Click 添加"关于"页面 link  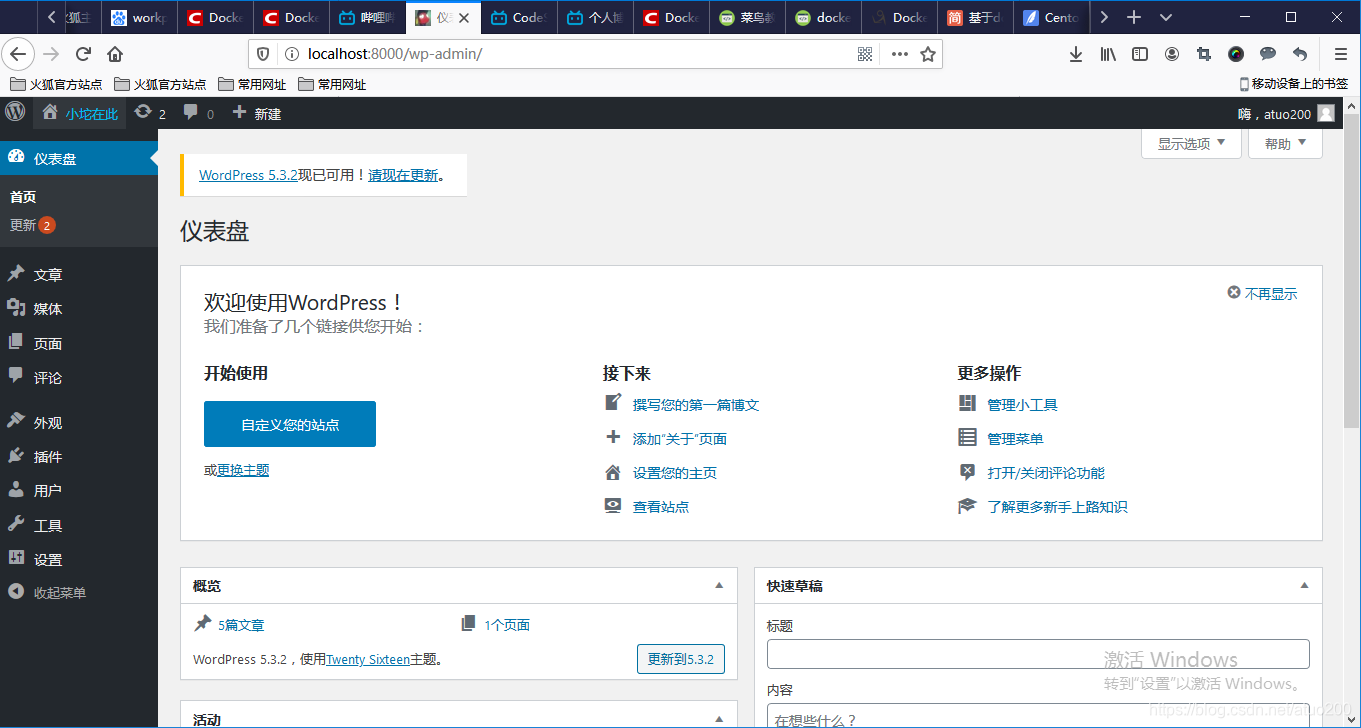click(680, 439)
